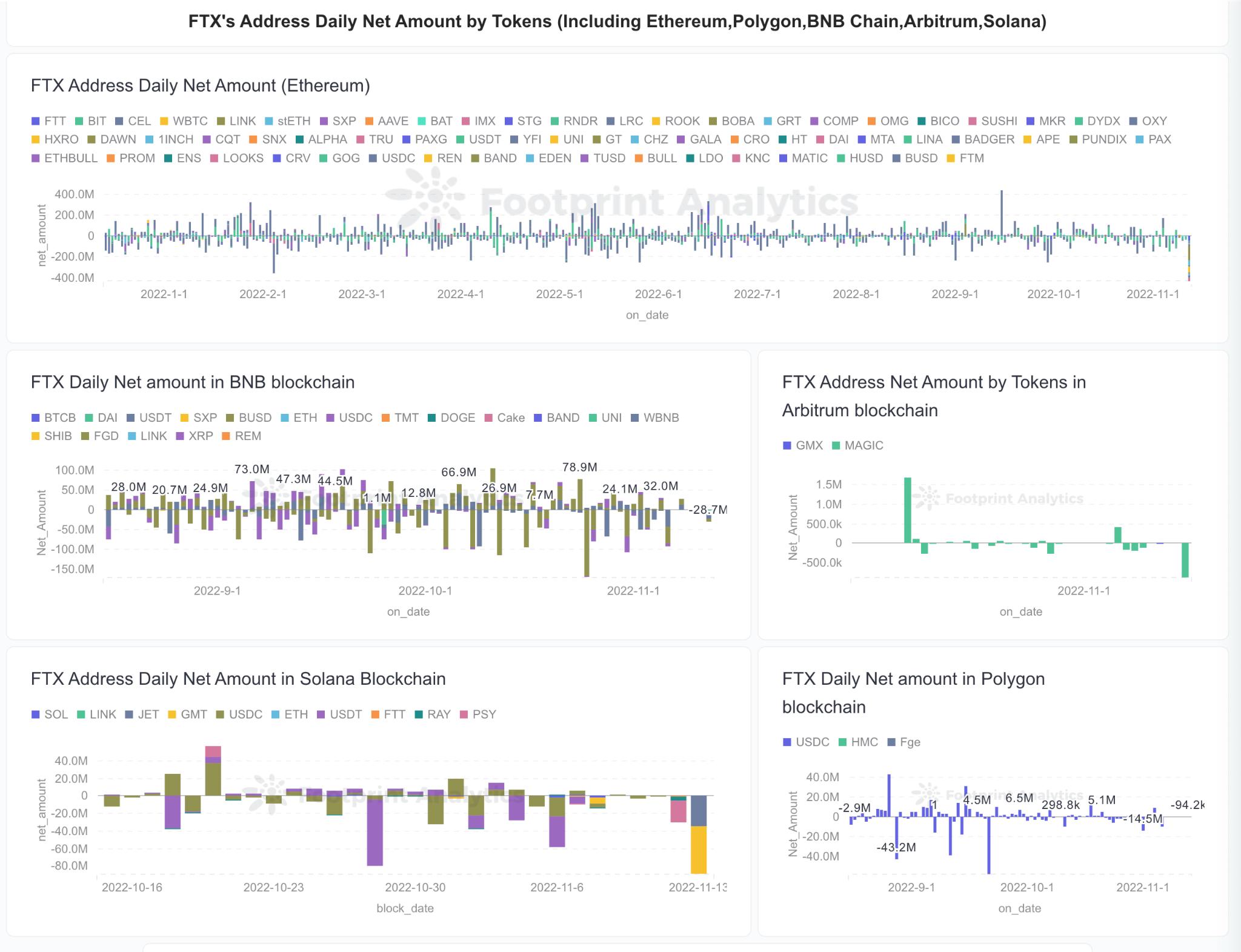
Task: Click the stETH legend color square
Action: tap(268, 121)
